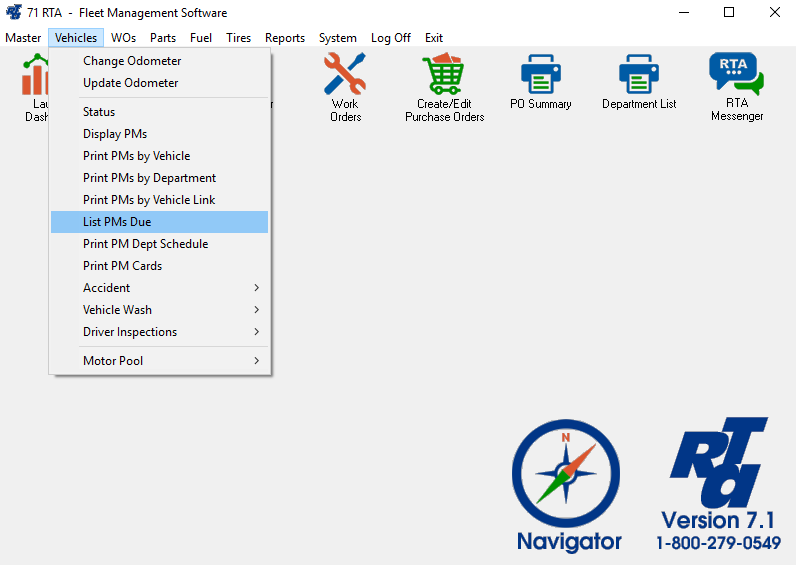This screenshot has width=796, height=565.
Task: Click the Create/Edit Purchase Orders cart icon
Action: click(x=444, y=75)
